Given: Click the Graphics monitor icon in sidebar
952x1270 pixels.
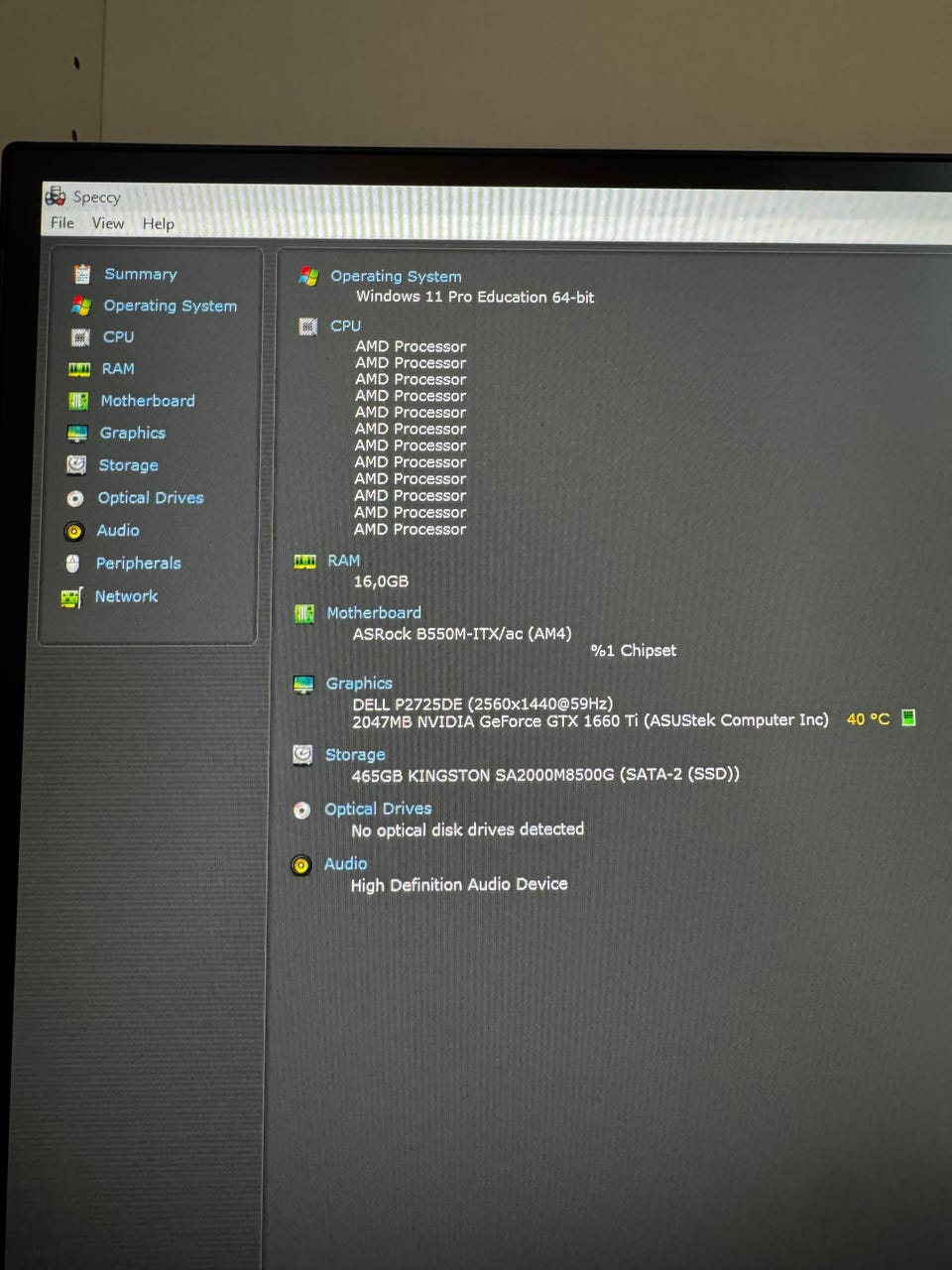Looking at the screenshot, I should point(77,434).
